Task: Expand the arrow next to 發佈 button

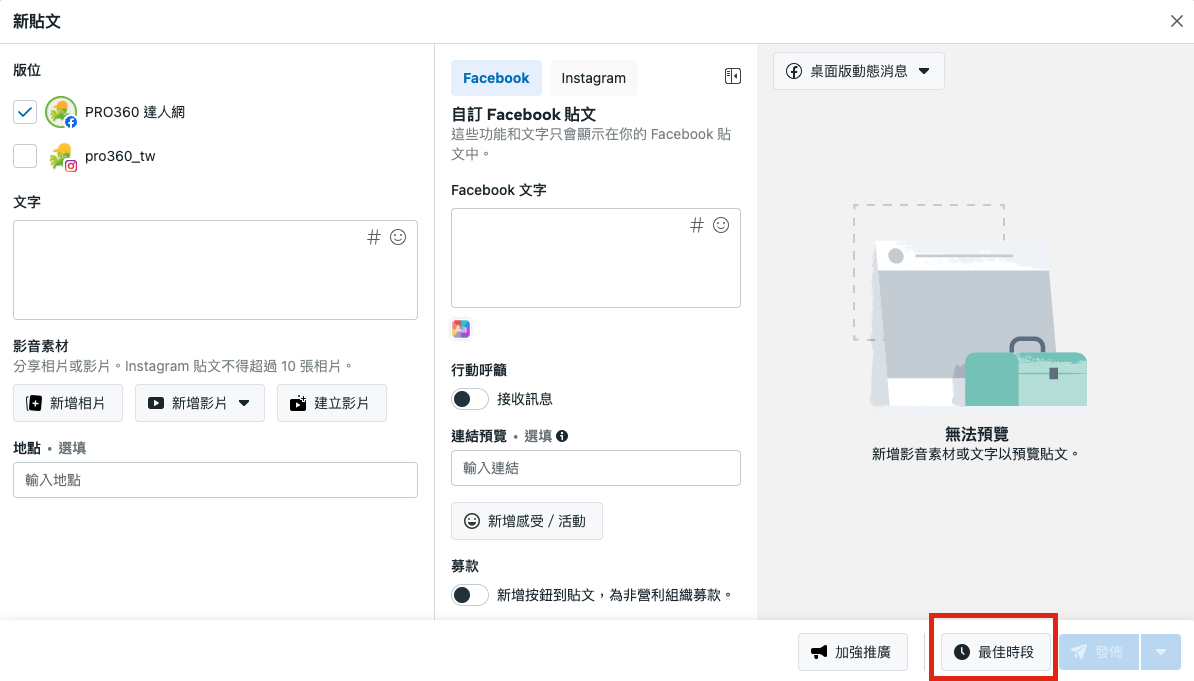Action: coord(1161,652)
